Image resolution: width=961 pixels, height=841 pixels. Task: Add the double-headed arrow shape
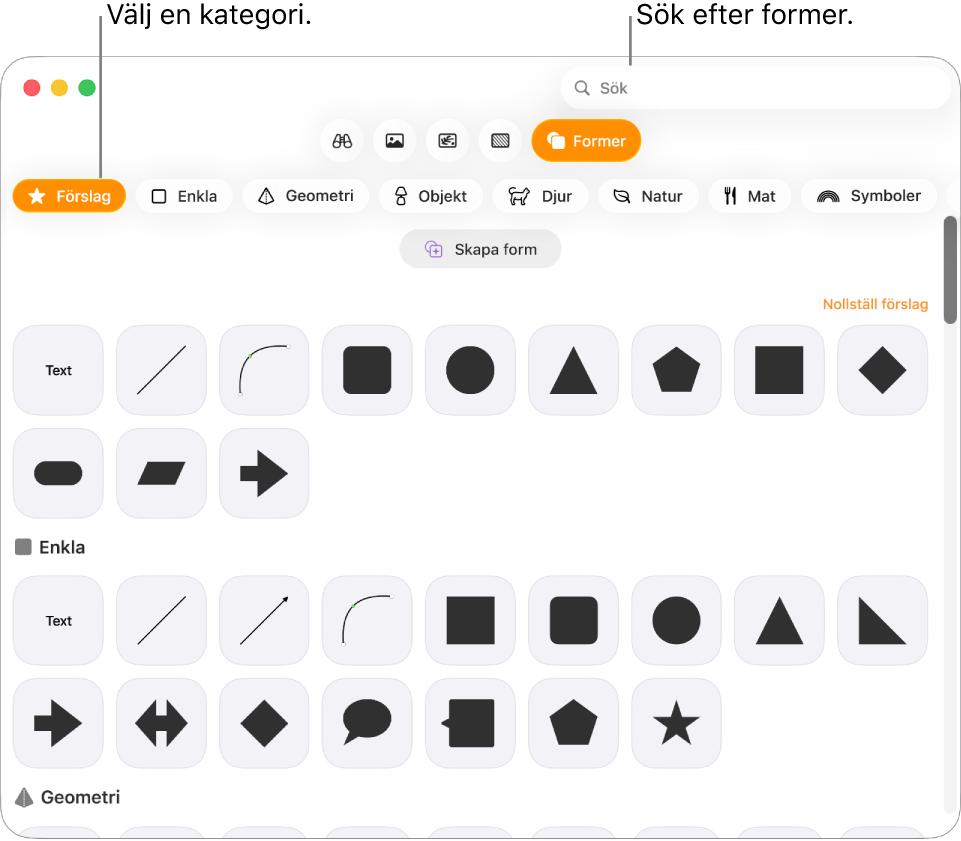point(161,723)
